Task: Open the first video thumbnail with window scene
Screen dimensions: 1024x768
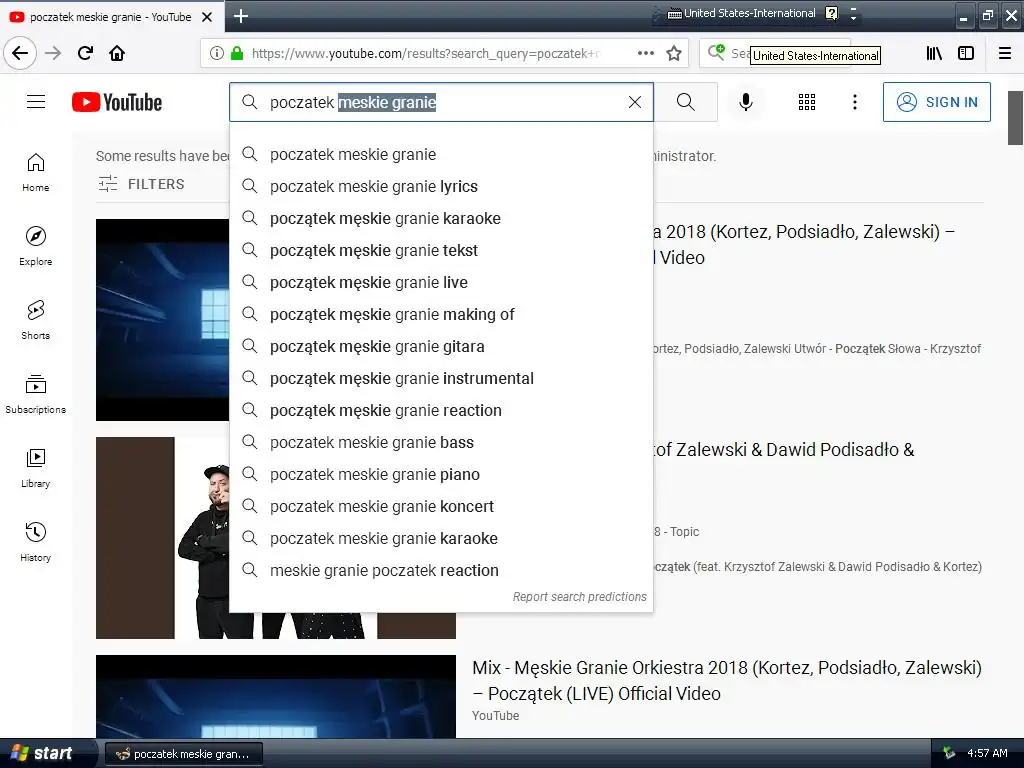Action: pos(163,320)
